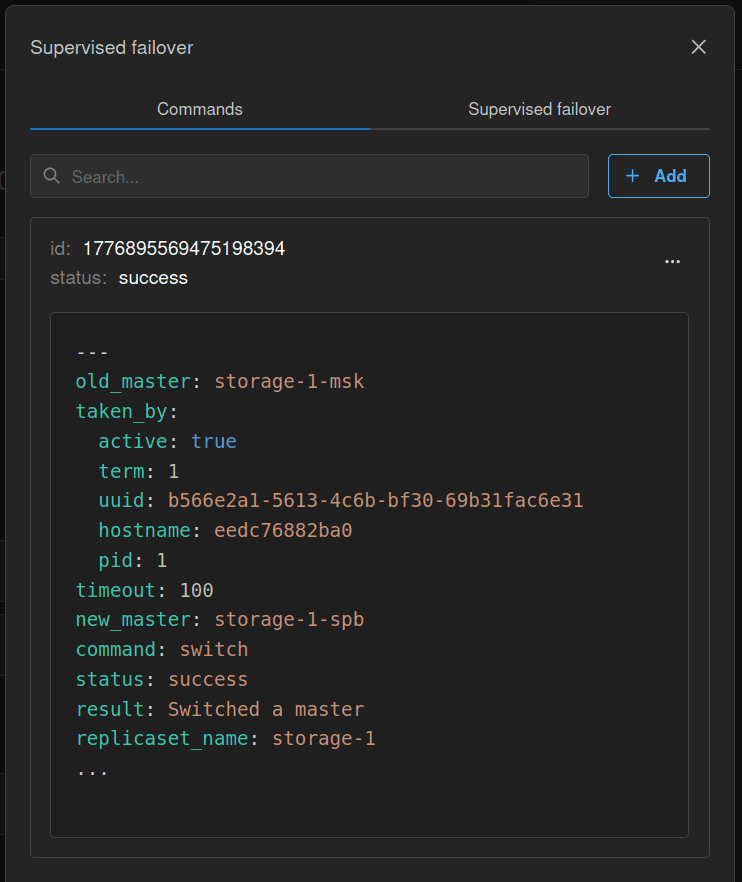The width and height of the screenshot is (742, 882).
Task: Click the timeout: 100 line
Action: (x=145, y=590)
